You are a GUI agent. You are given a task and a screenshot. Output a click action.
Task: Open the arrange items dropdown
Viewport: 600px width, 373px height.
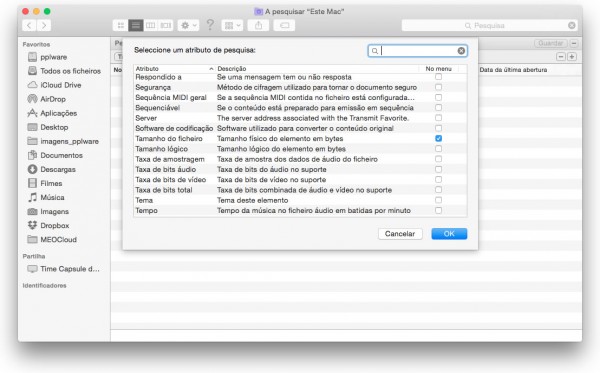(x=232, y=26)
